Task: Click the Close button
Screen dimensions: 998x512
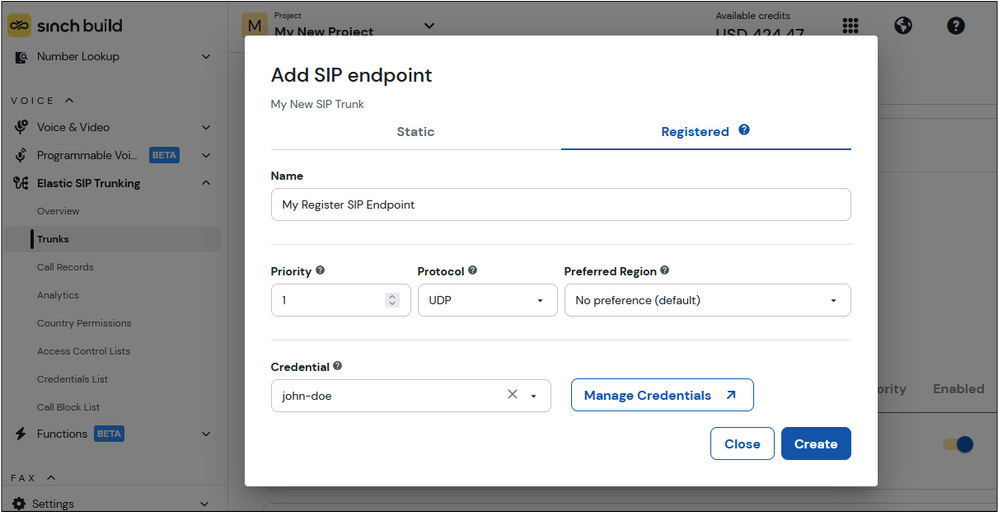Action: click(x=742, y=444)
